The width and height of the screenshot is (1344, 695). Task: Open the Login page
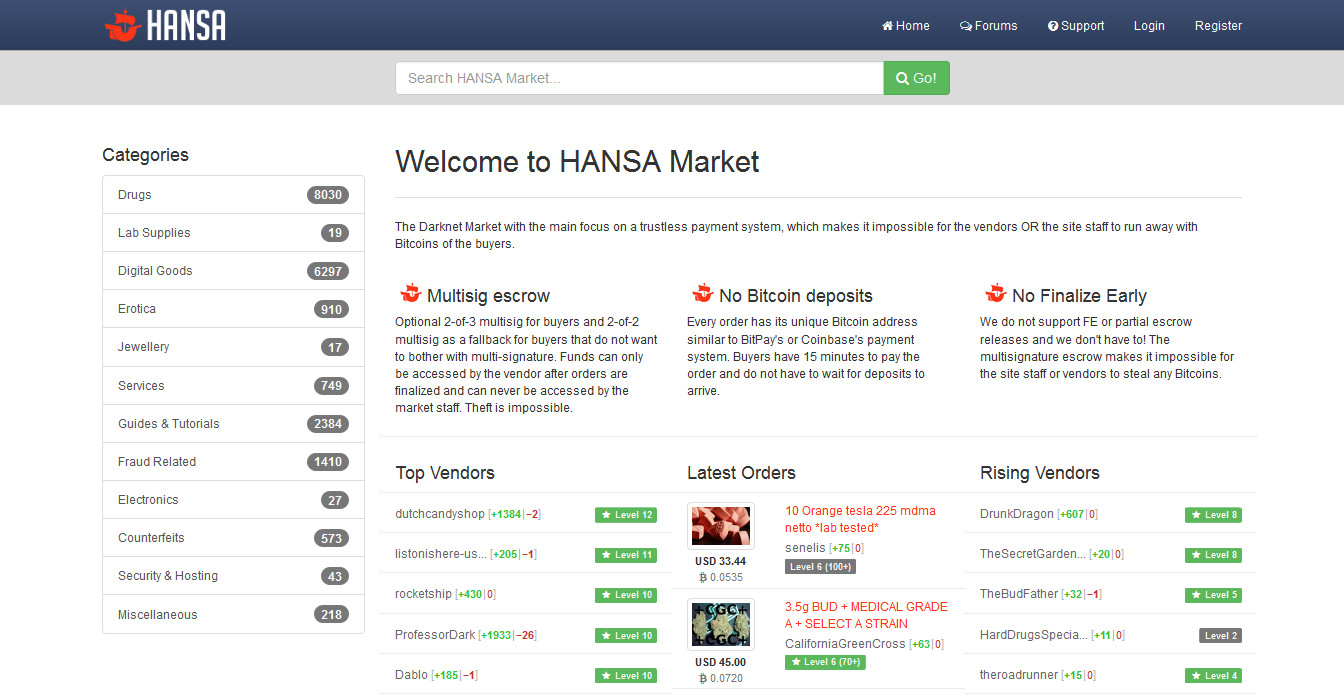1149,26
